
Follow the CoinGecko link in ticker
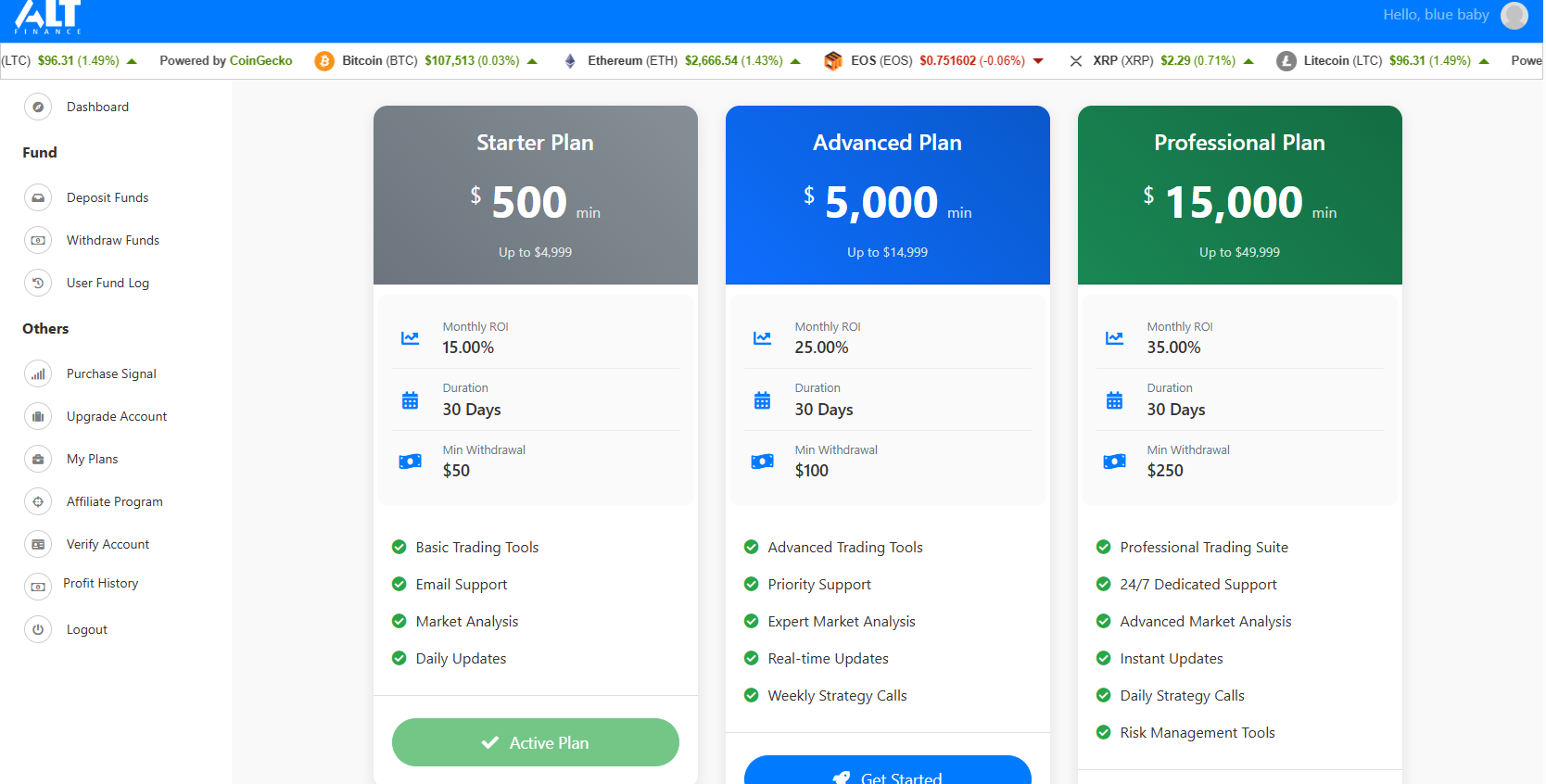click(x=261, y=61)
